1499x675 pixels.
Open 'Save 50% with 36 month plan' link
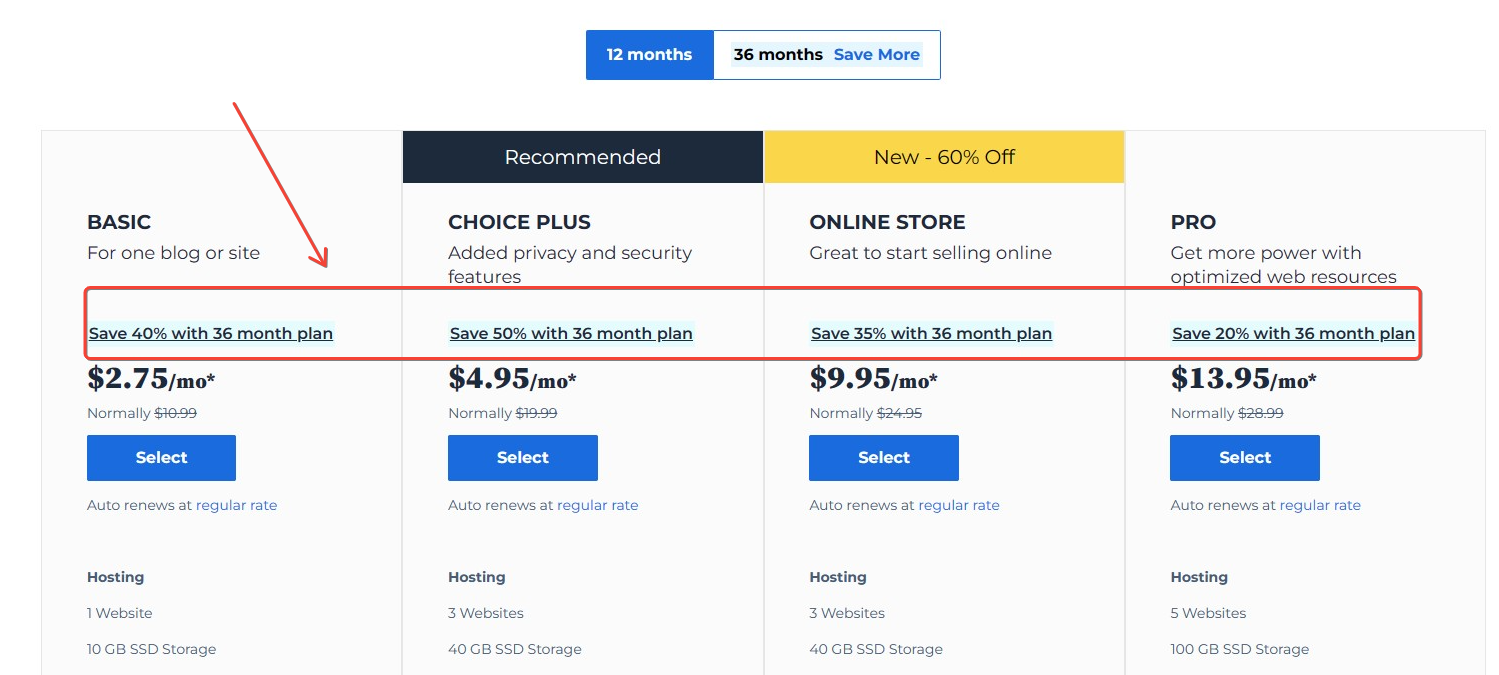point(571,334)
